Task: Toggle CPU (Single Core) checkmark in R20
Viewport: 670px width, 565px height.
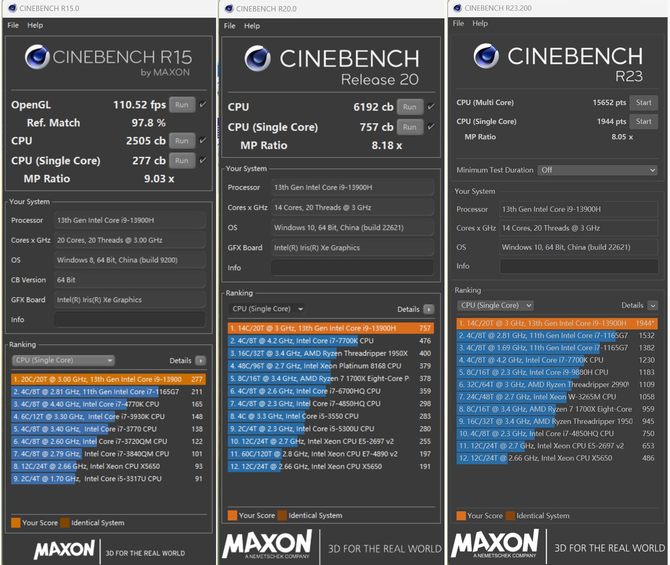Action: pos(431,127)
